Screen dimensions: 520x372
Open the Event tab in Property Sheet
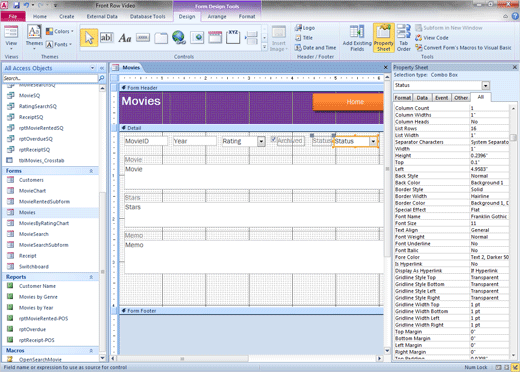441,98
